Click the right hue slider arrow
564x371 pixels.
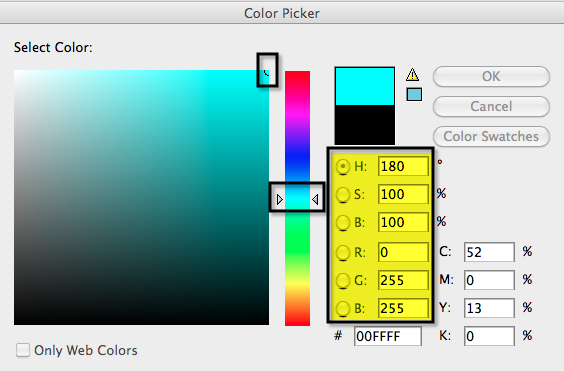315,199
